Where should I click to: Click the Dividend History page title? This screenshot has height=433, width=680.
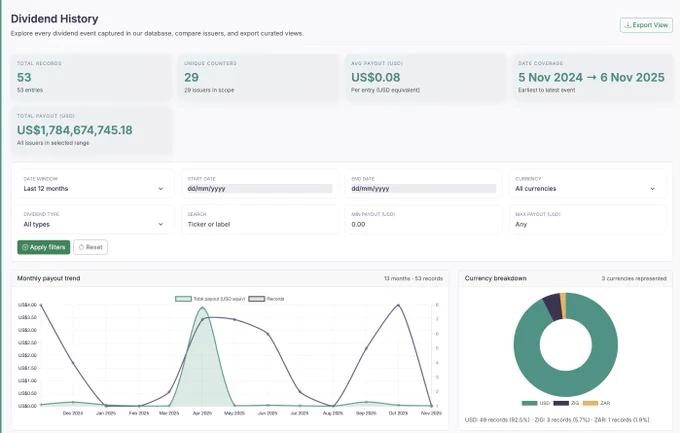click(x=55, y=19)
